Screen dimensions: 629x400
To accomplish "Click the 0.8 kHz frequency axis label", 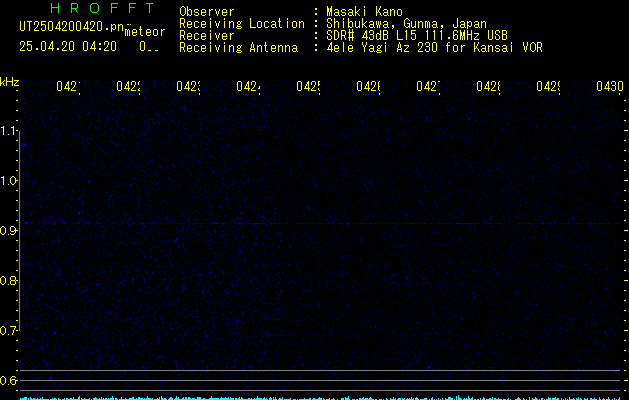I will point(8,280).
